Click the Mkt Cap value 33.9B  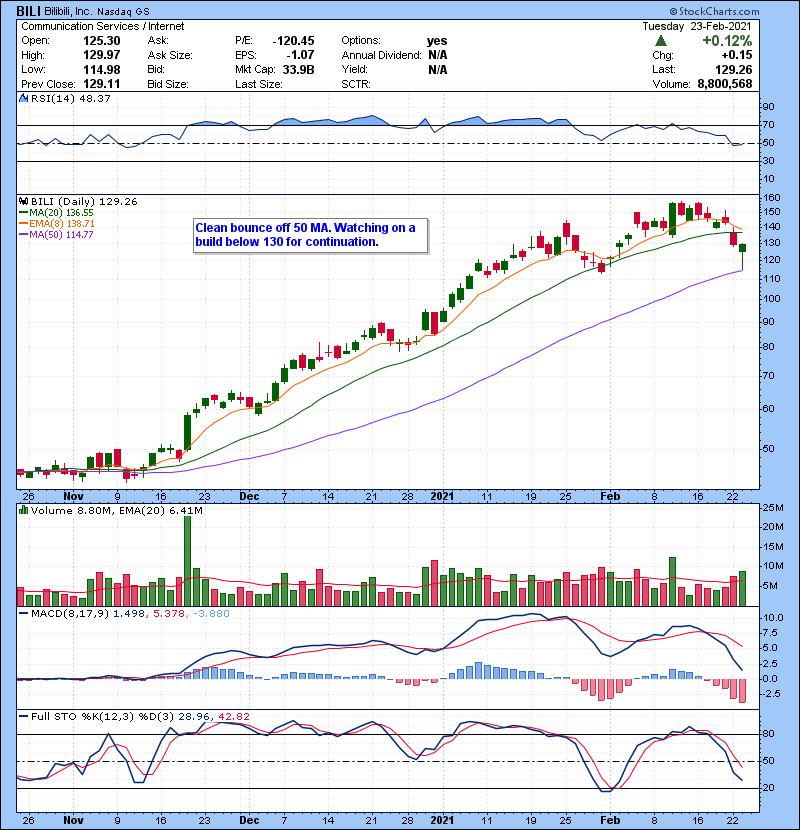tap(299, 70)
